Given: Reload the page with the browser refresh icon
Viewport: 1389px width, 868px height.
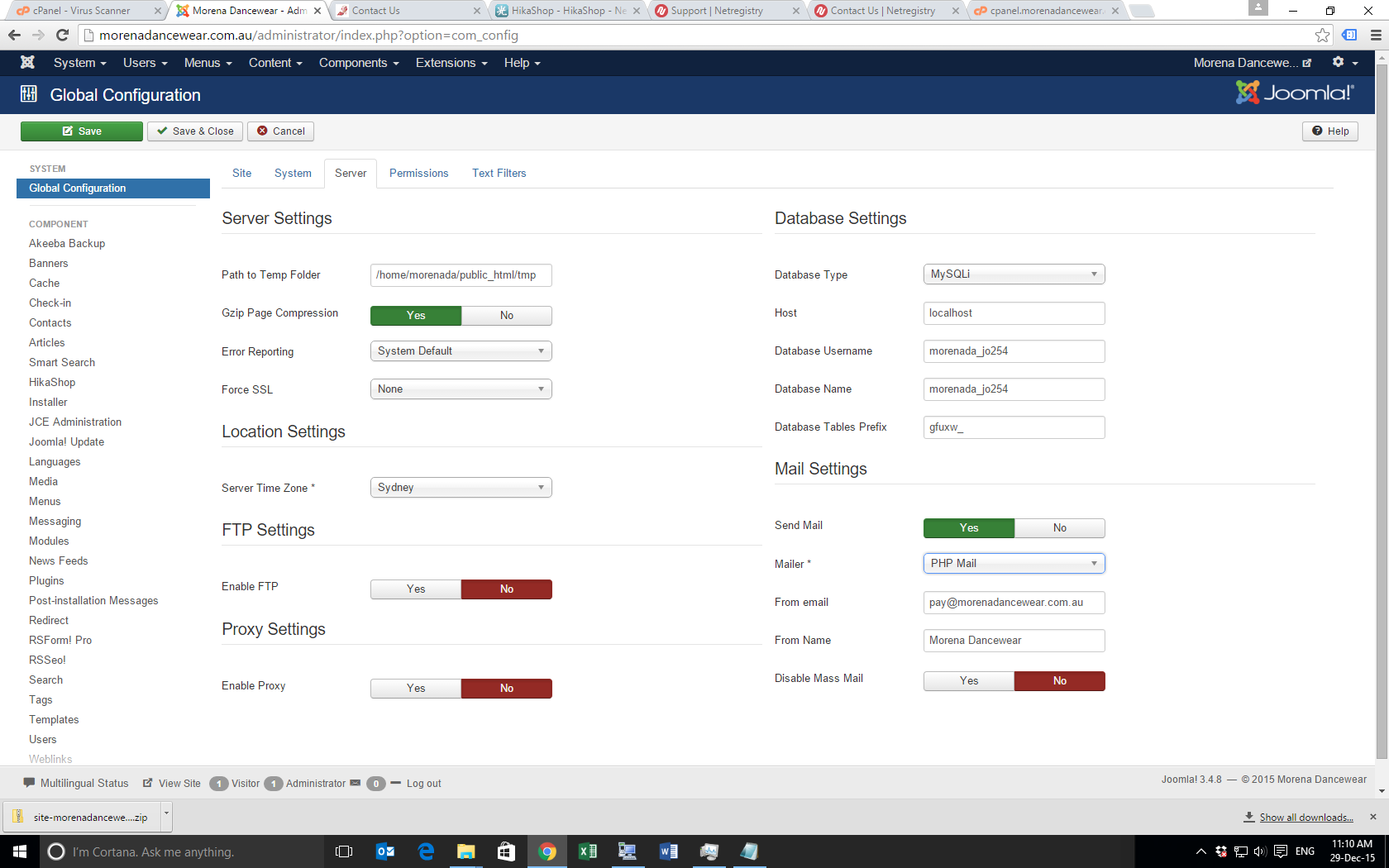Looking at the screenshot, I should (x=62, y=36).
